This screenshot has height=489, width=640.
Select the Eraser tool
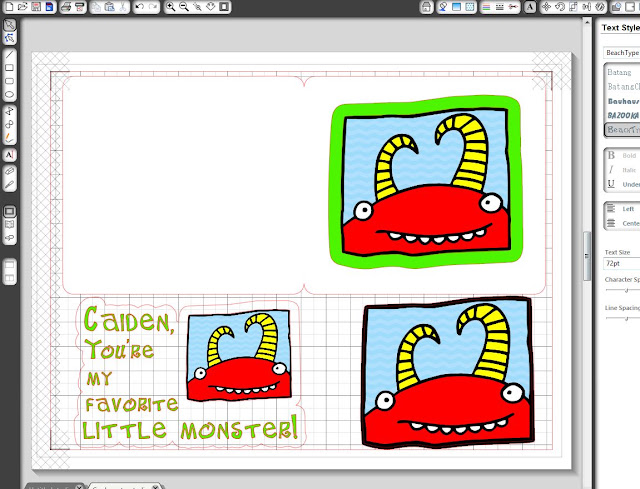coord(9,171)
